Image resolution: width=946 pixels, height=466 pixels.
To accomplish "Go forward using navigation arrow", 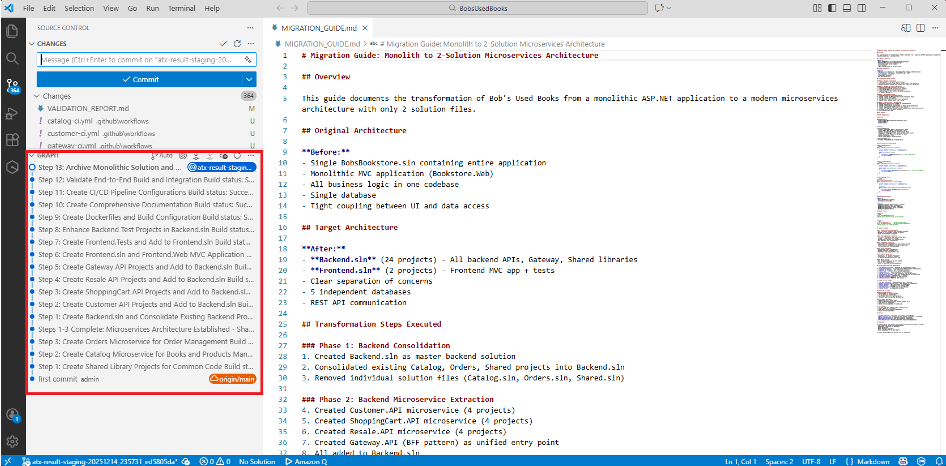I will [296, 8].
